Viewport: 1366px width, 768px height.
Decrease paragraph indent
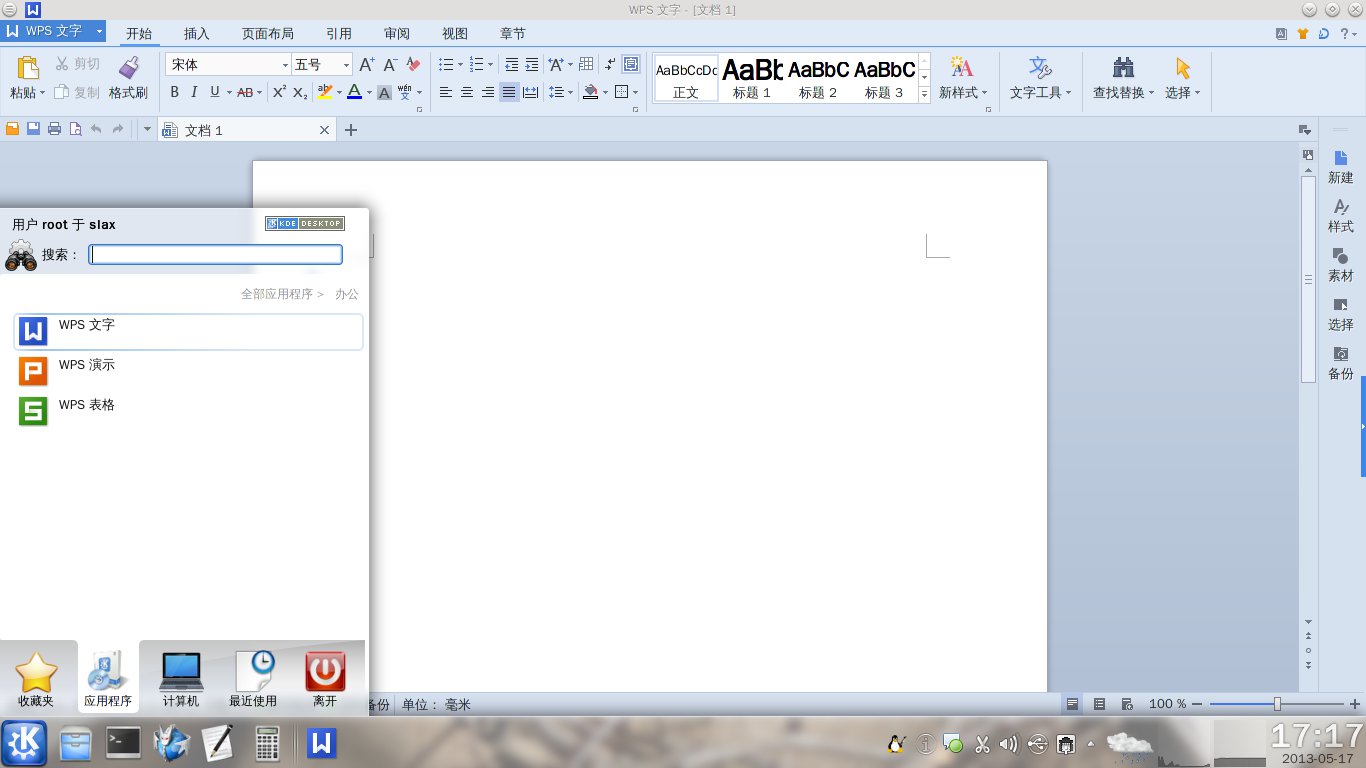point(511,64)
